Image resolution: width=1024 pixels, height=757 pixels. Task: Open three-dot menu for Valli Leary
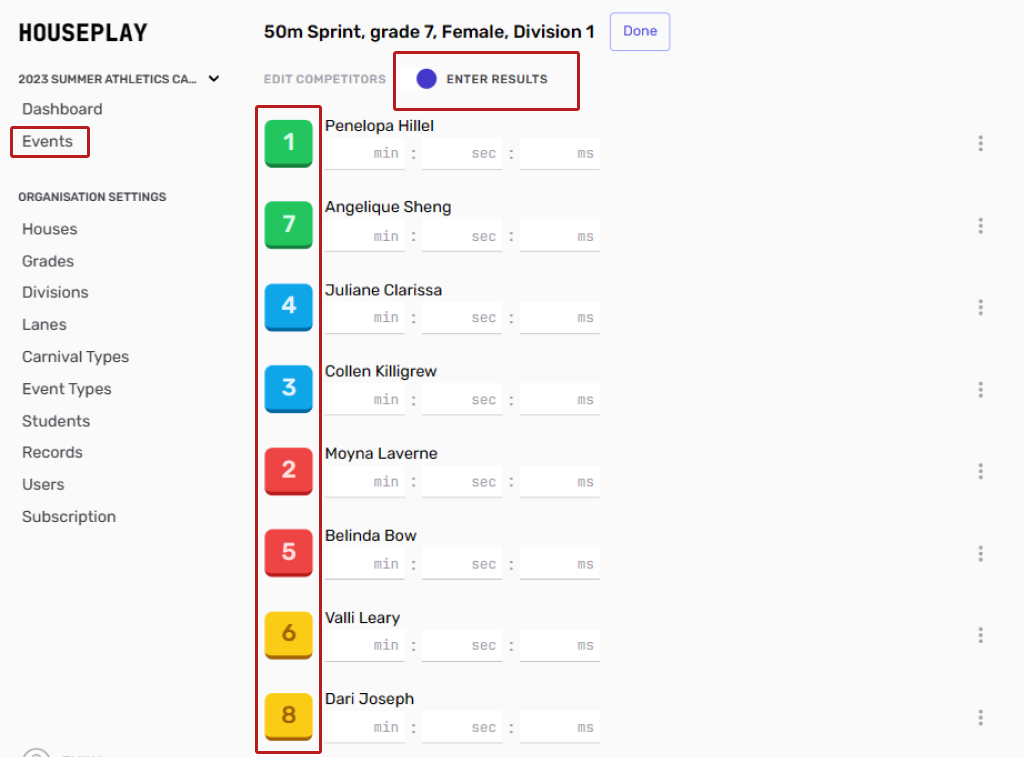980,635
